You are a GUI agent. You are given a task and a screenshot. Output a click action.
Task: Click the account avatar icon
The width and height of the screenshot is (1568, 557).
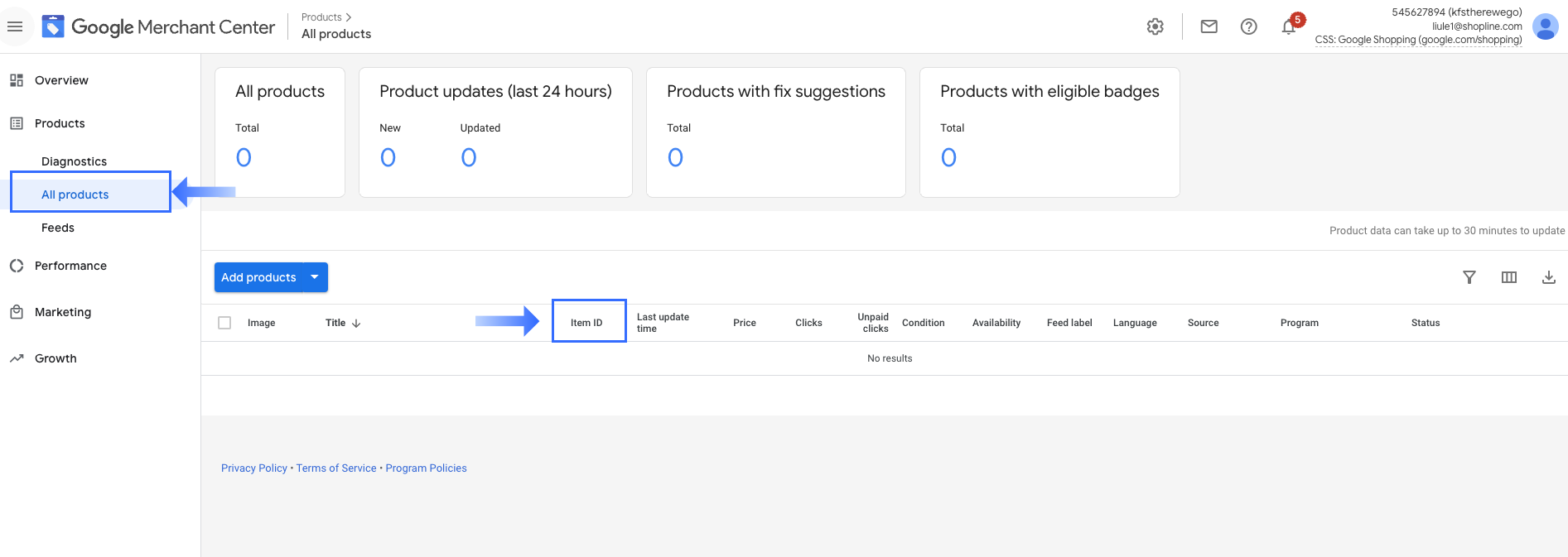click(1545, 26)
